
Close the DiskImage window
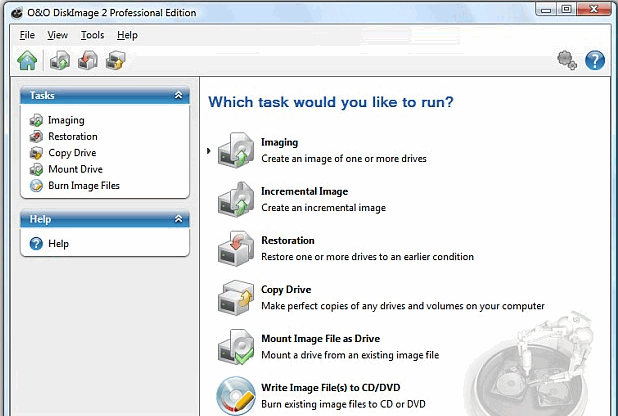tap(594, 9)
